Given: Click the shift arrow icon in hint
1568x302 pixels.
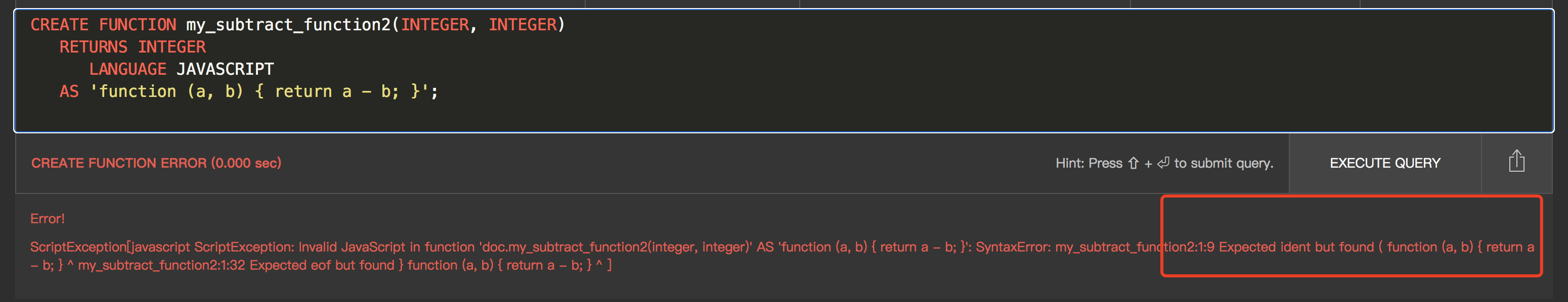Looking at the screenshot, I should point(1133,163).
